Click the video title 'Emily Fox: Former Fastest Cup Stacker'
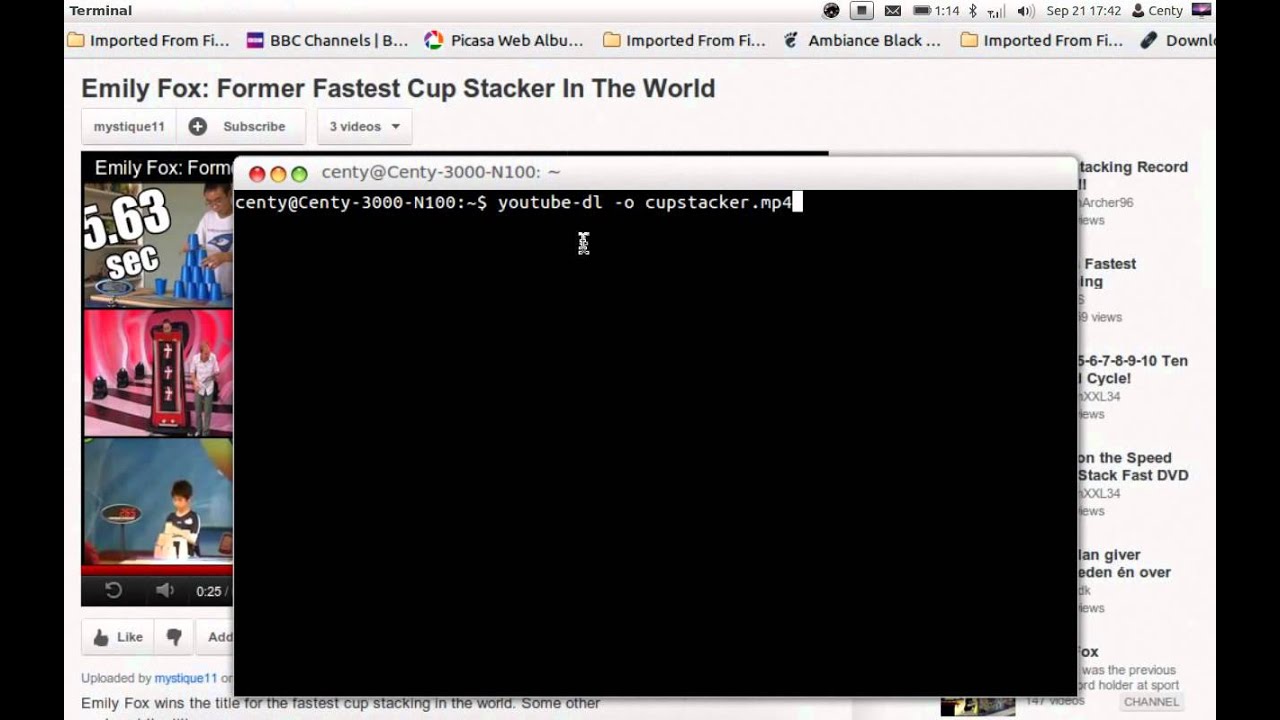The image size is (1280, 720). (398, 88)
